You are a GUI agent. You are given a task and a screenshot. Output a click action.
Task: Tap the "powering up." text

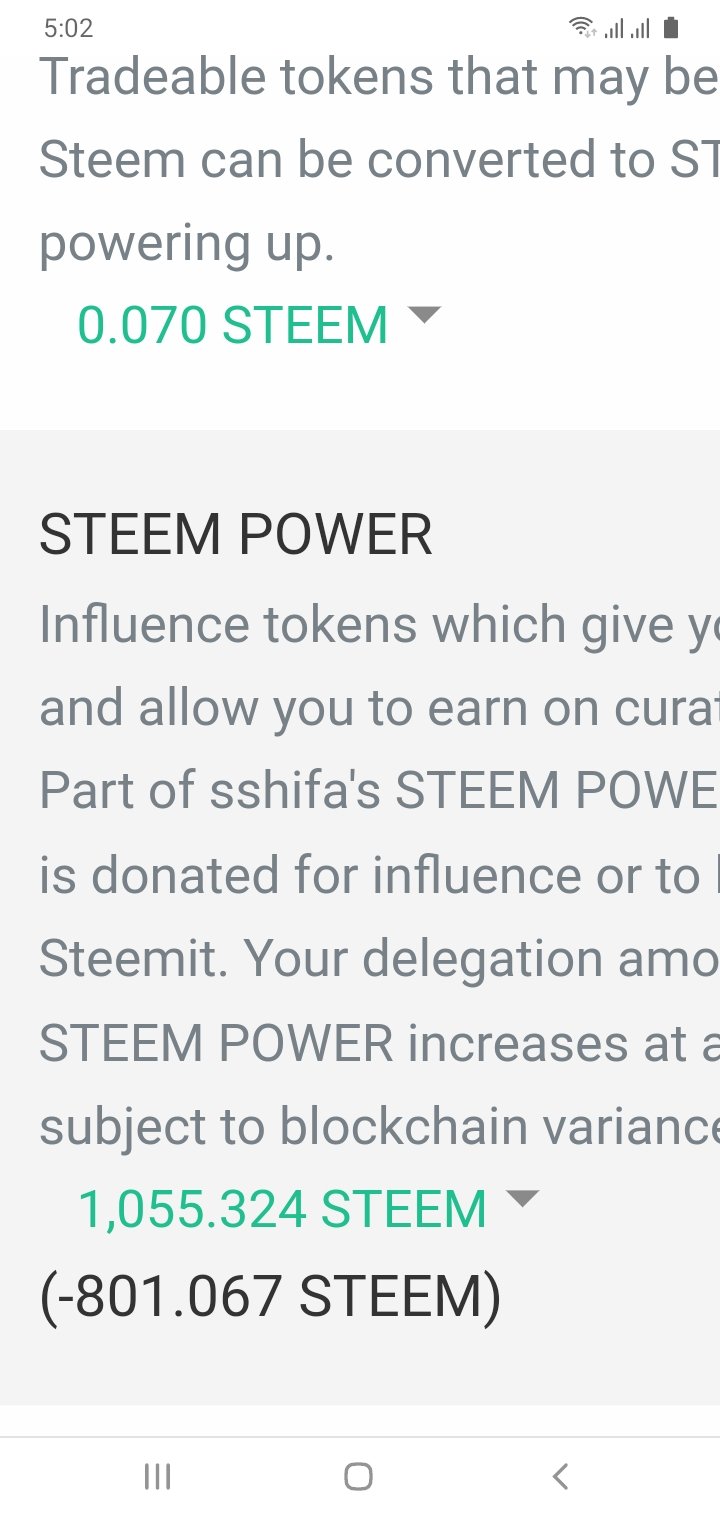pos(186,244)
